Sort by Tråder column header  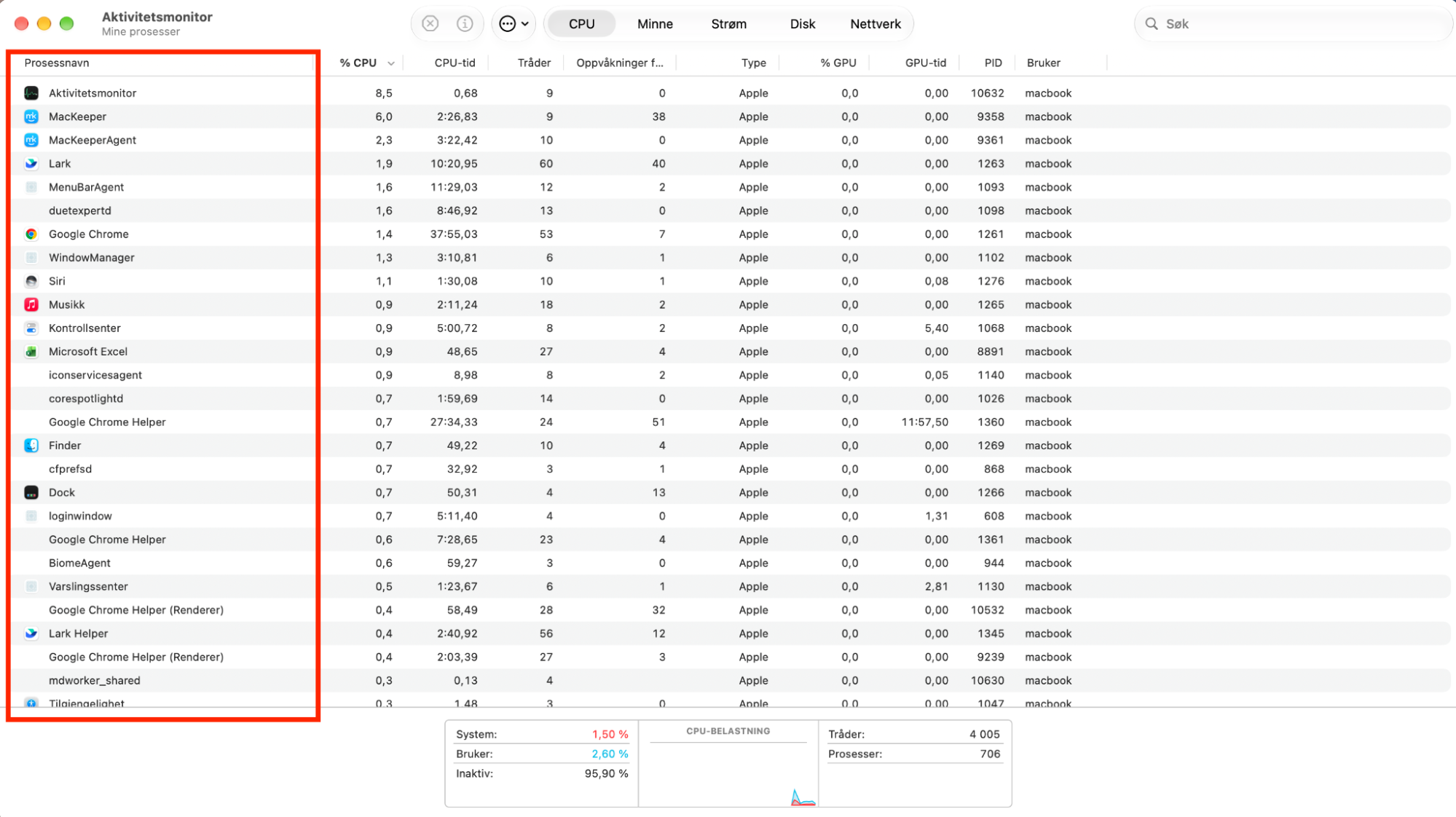(x=534, y=63)
